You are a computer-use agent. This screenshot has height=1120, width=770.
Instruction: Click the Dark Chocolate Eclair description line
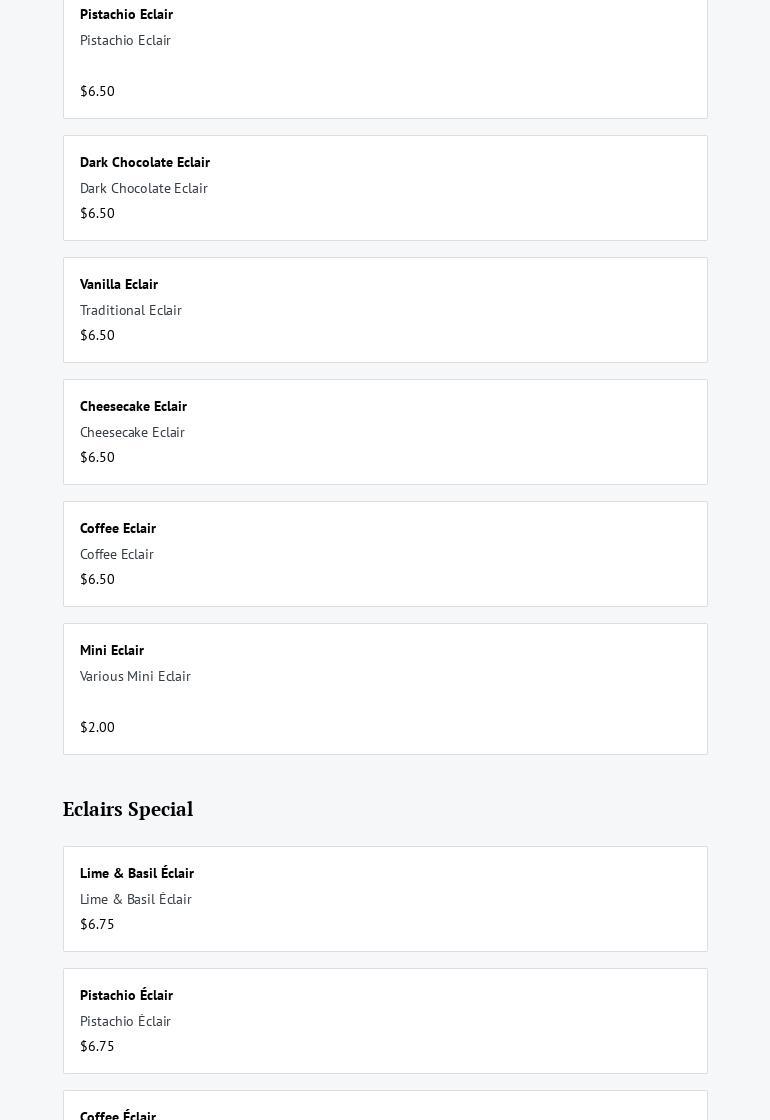tap(144, 188)
